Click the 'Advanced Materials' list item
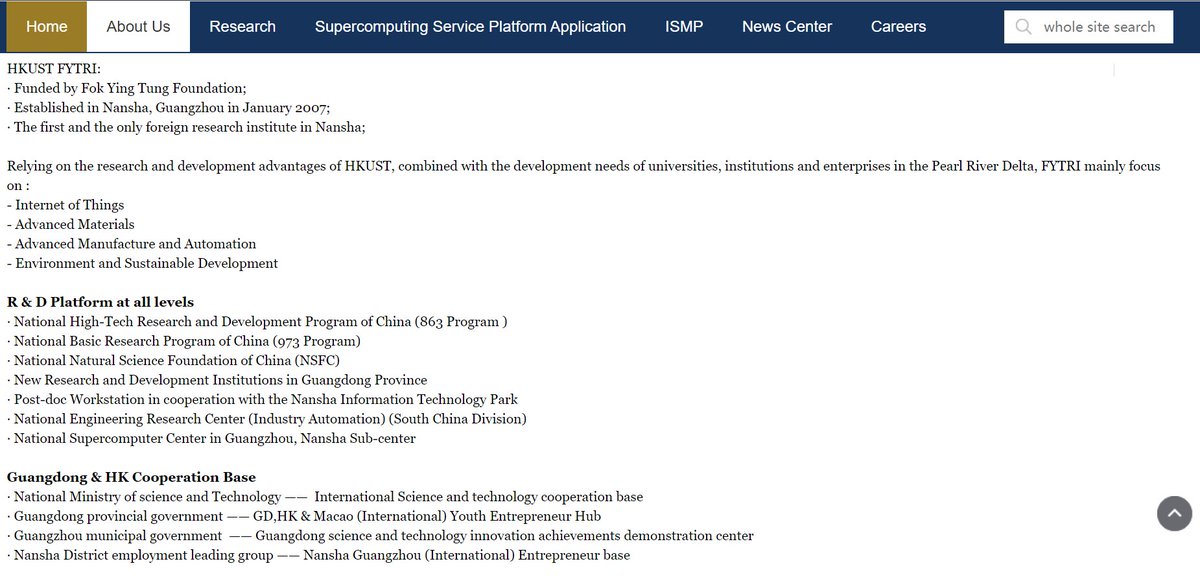The height and width of the screenshot is (581, 1200). coord(71,224)
